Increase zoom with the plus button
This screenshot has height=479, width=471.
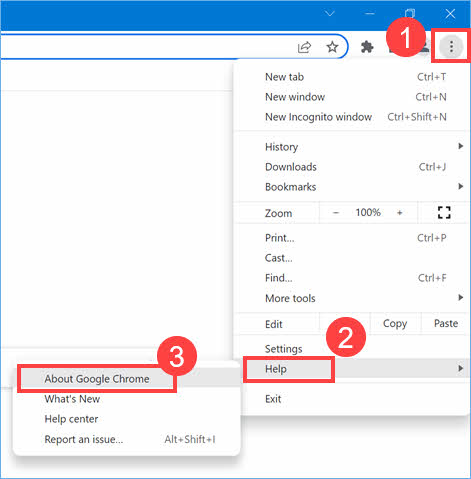pos(400,213)
